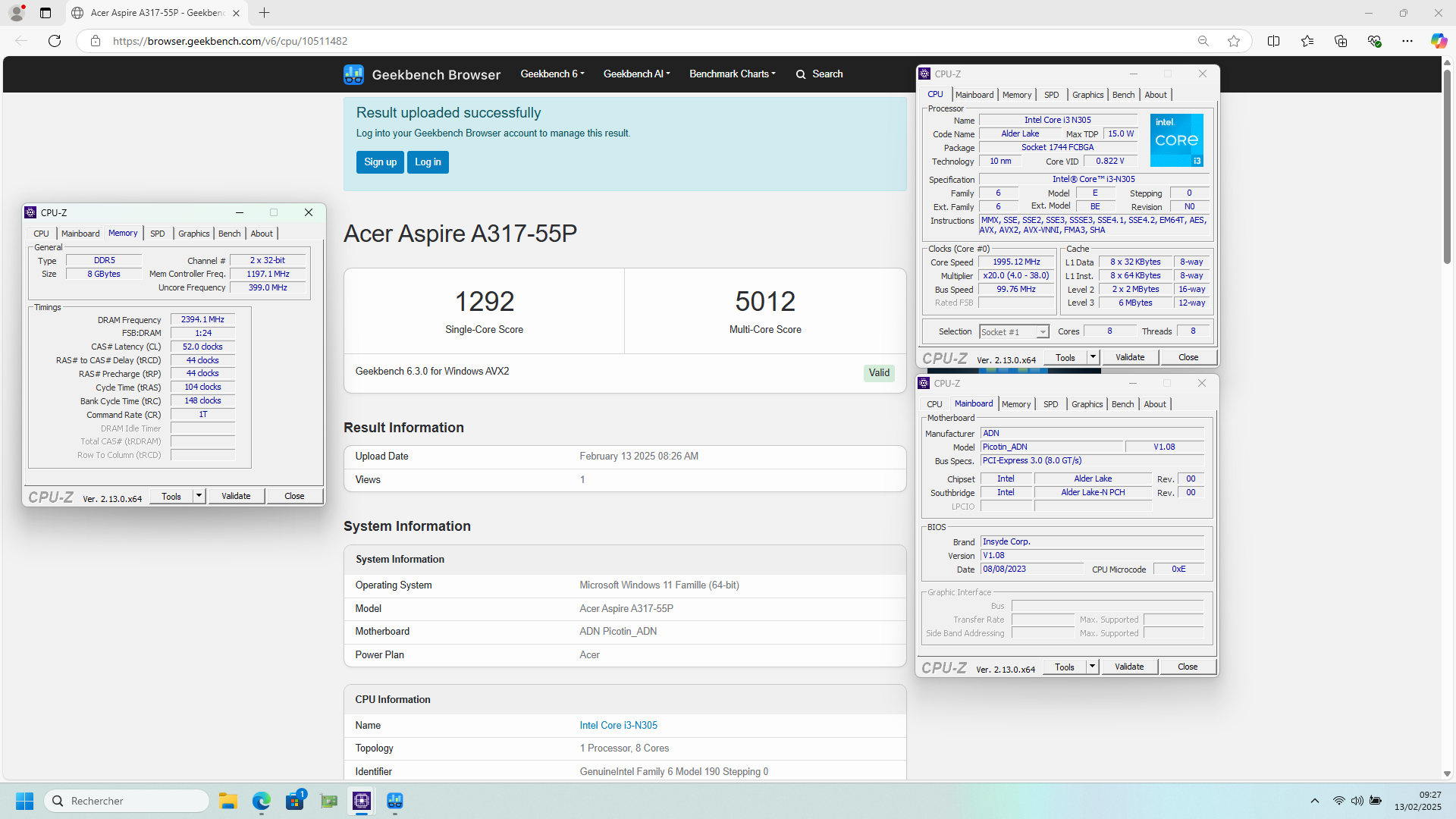Switch to CPU tab in Mainboard CPU-Z window
Screen dimensions: 1456x819
[934, 404]
